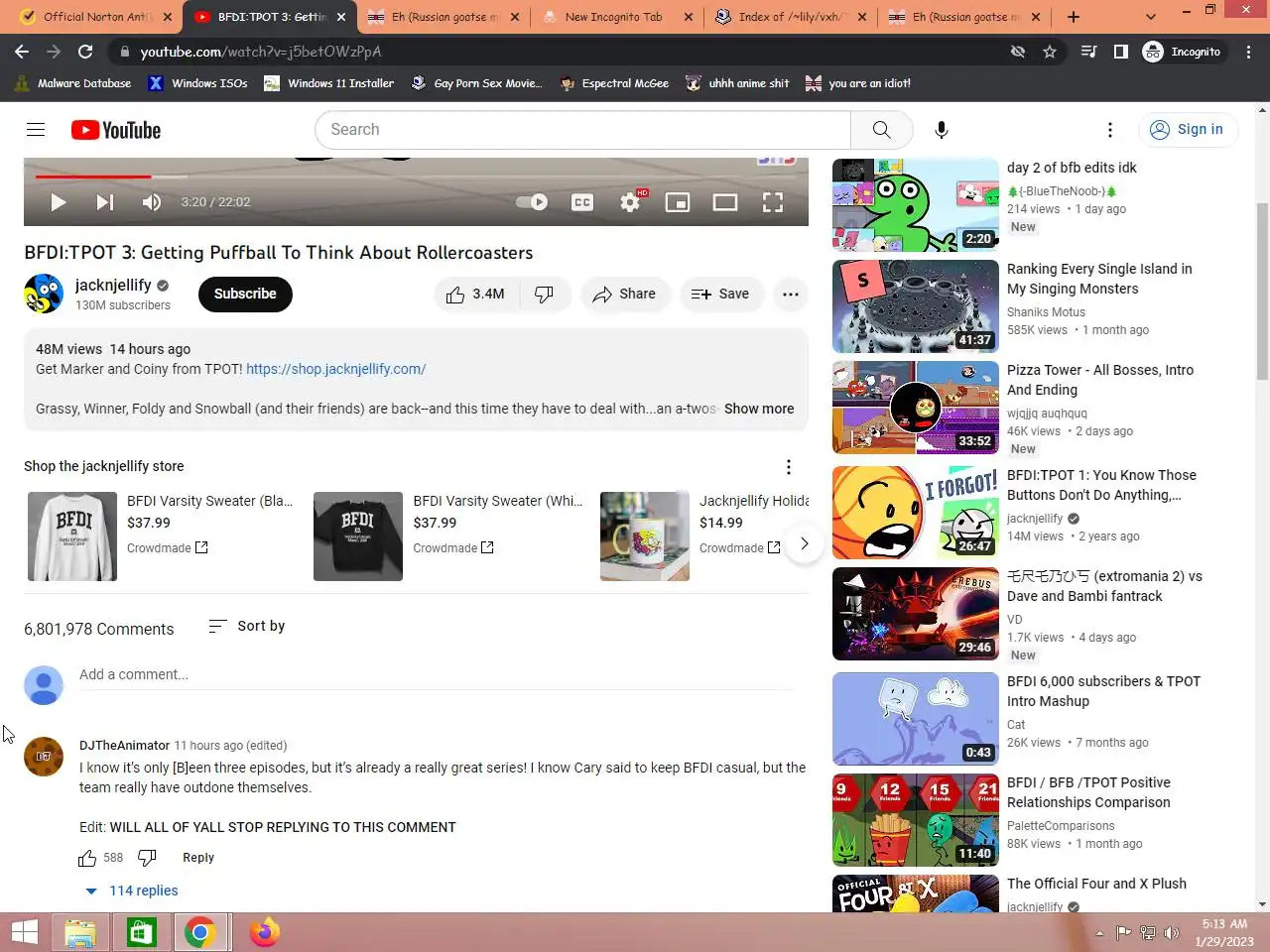The height and width of the screenshot is (952, 1270).
Task: Open the YouTube hamburger guide menu
Action: (x=36, y=130)
